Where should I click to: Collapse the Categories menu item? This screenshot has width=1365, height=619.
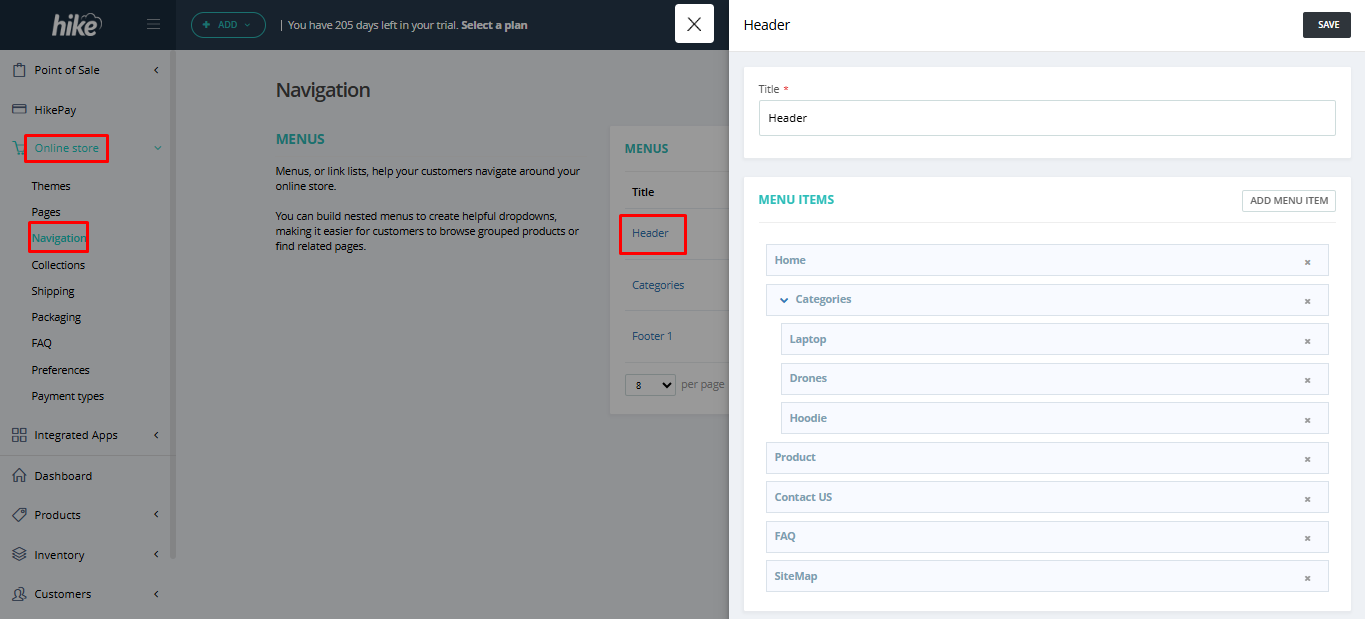(x=784, y=300)
